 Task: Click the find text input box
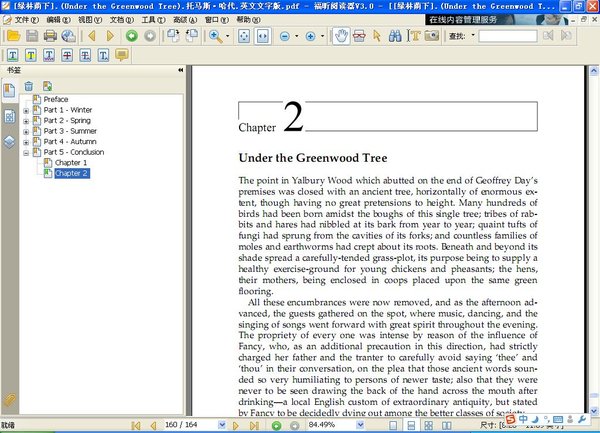tap(508, 36)
